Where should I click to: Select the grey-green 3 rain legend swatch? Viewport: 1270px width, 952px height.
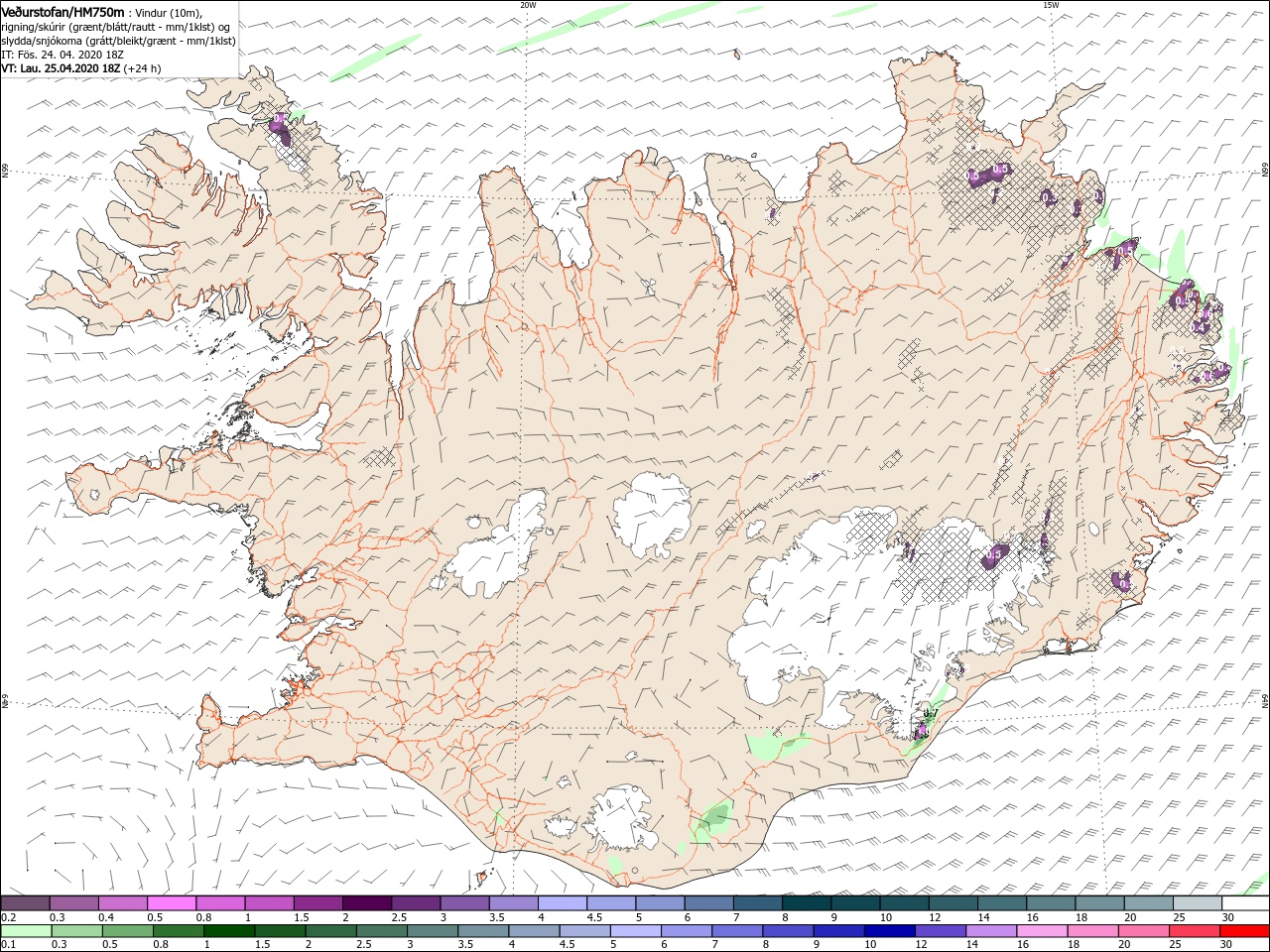tap(433, 930)
